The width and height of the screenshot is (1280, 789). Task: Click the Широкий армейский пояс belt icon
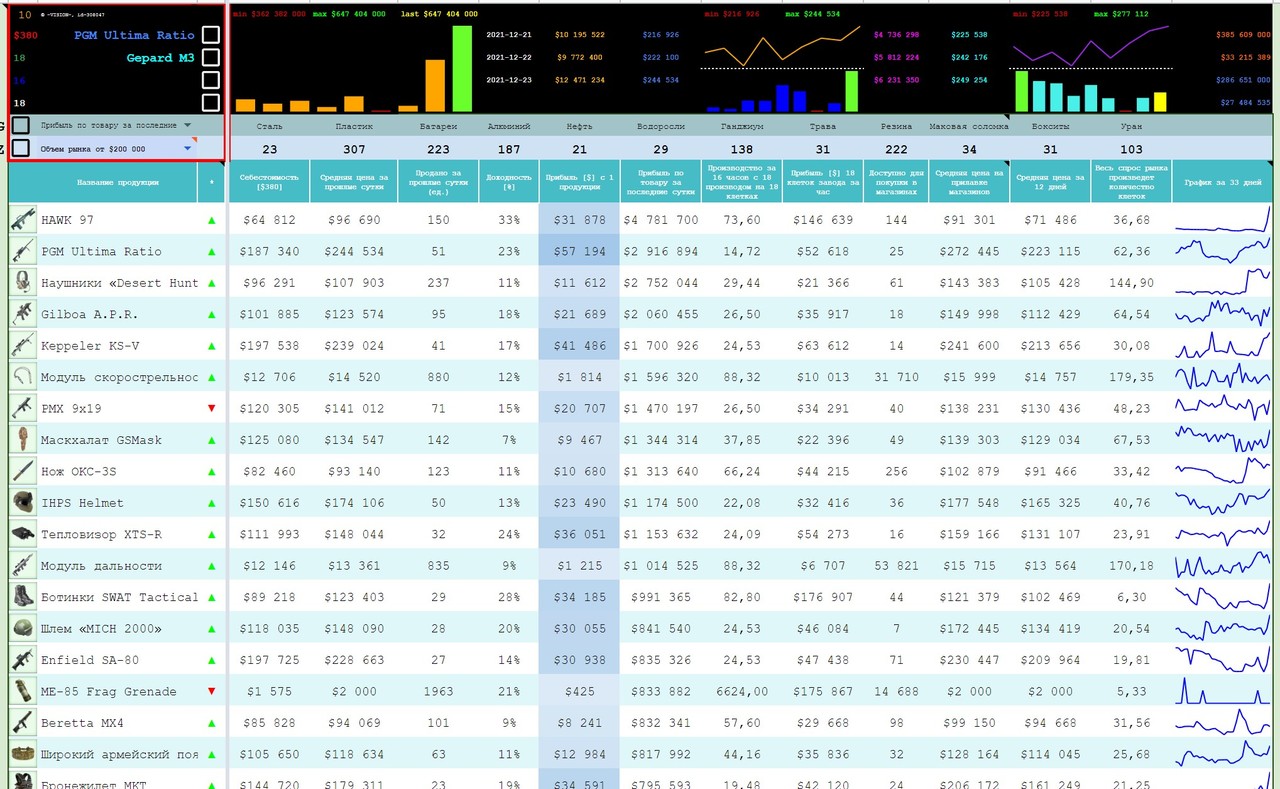click(23, 755)
